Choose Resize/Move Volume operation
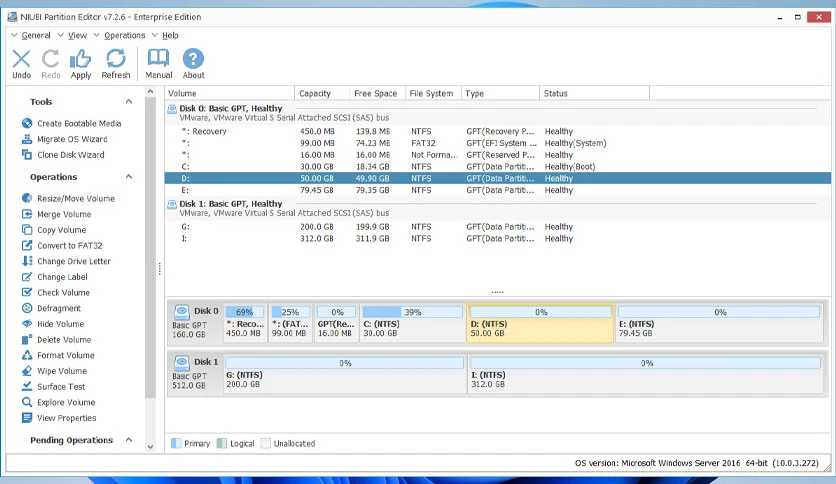Viewport: 836px width, 484px height. tap(68, 198)
